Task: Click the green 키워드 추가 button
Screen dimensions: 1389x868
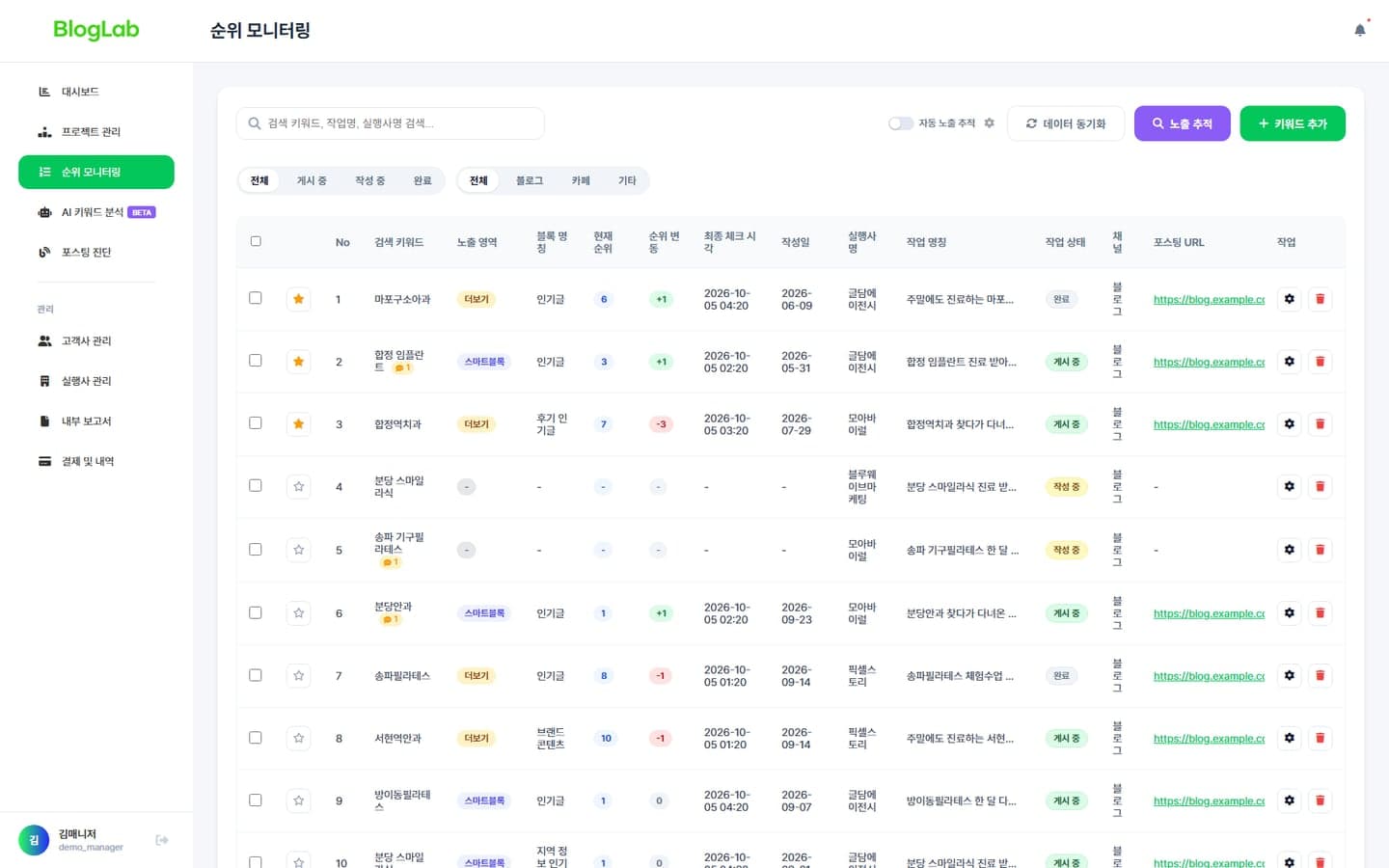Action: click(x=1293, y=123)
